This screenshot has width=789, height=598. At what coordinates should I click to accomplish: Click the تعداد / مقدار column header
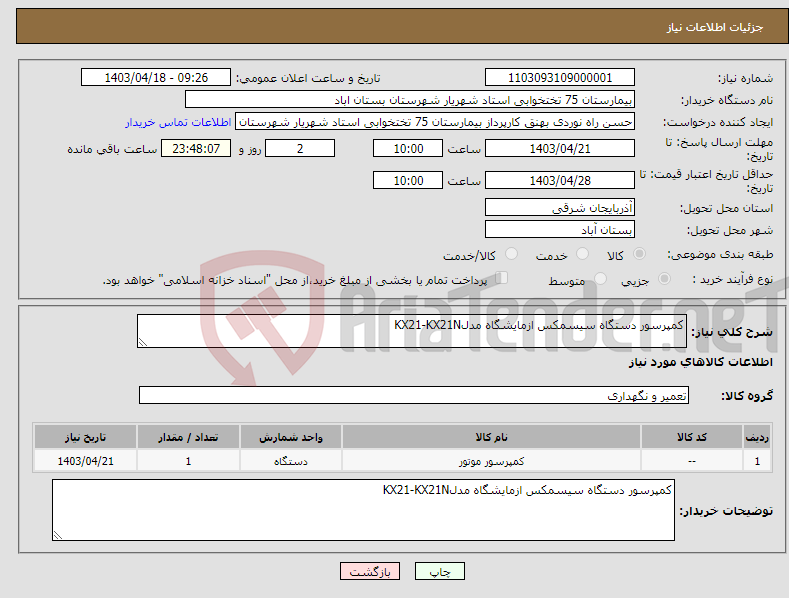[x=188, y=436]
